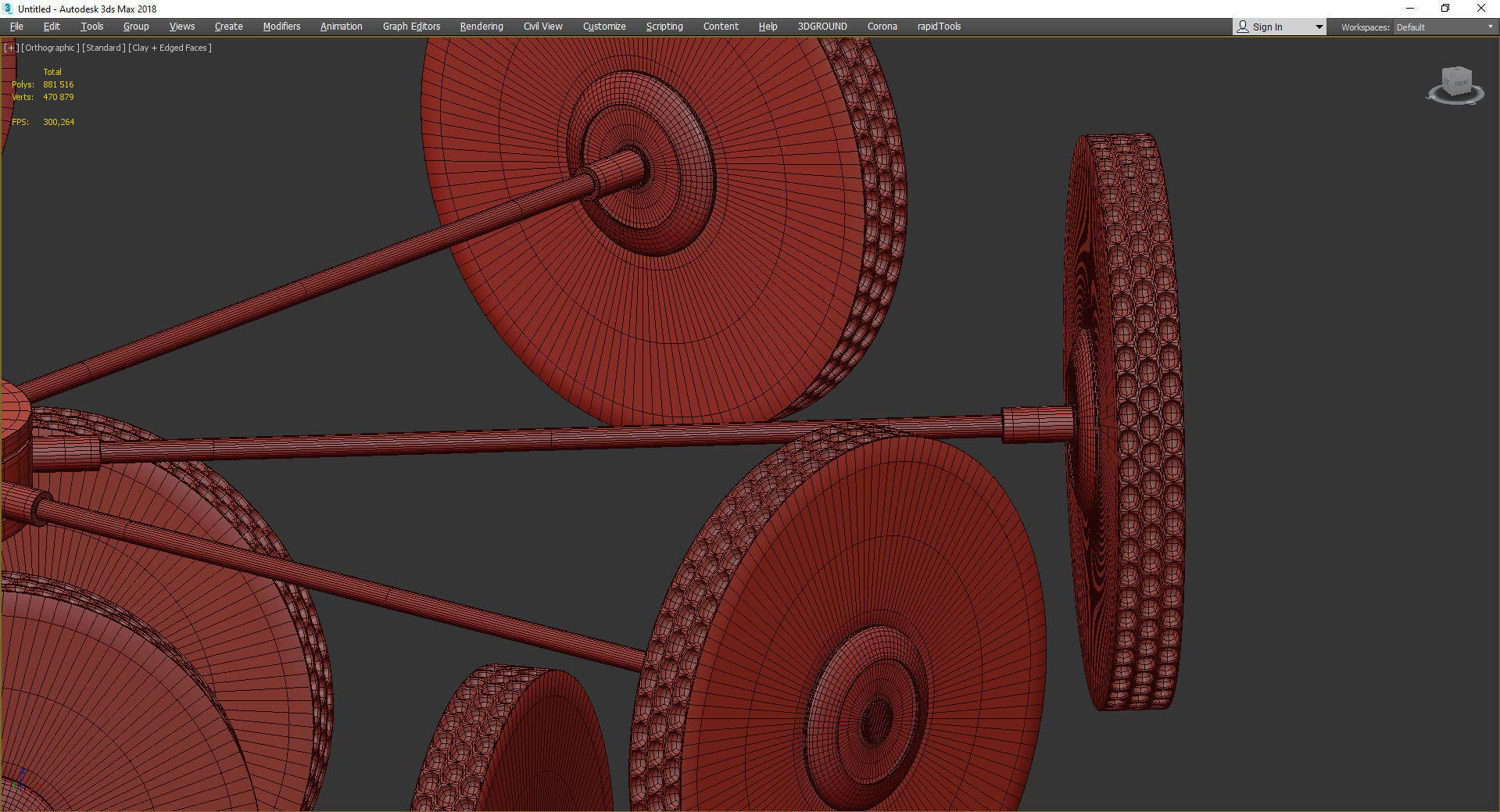Open the Modifiers menu
The height and width of the screenshot is (812, 1500).
point(281,27)
